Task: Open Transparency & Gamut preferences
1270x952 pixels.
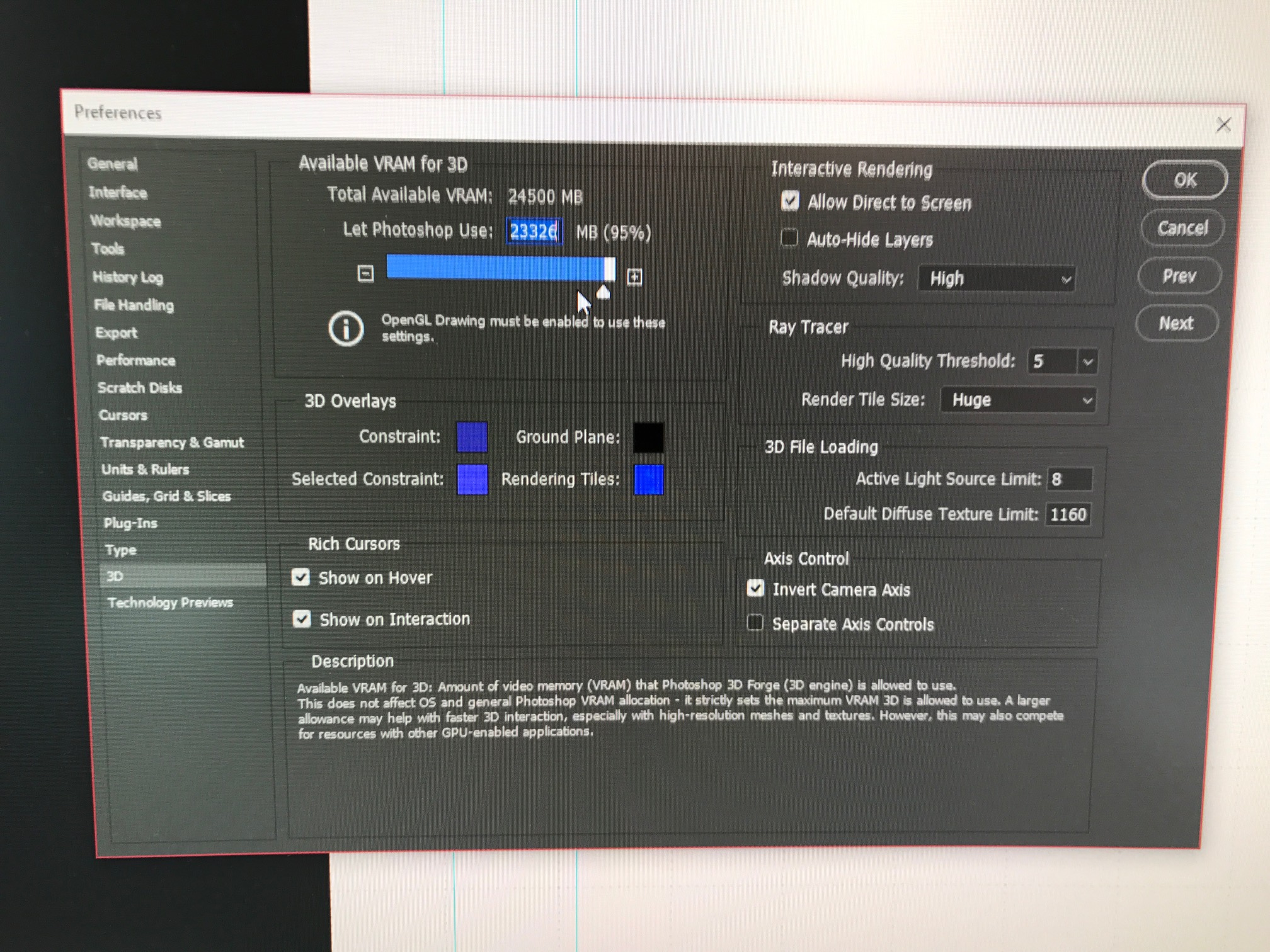Action: tap(171, 443)
